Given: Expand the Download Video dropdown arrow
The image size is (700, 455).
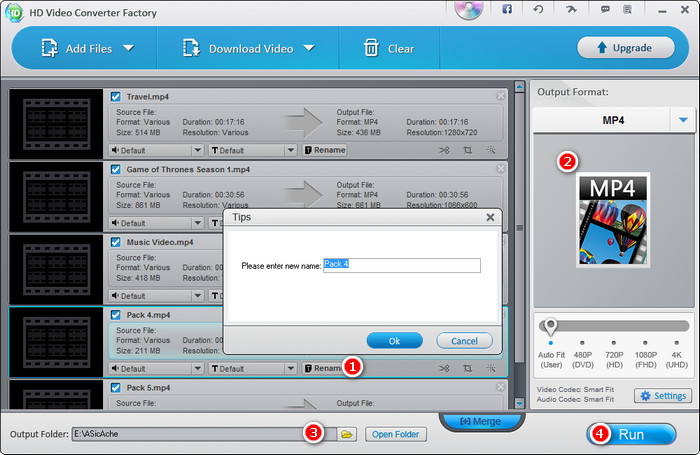Looking at the screenshot, I should (x=309, y=48).
